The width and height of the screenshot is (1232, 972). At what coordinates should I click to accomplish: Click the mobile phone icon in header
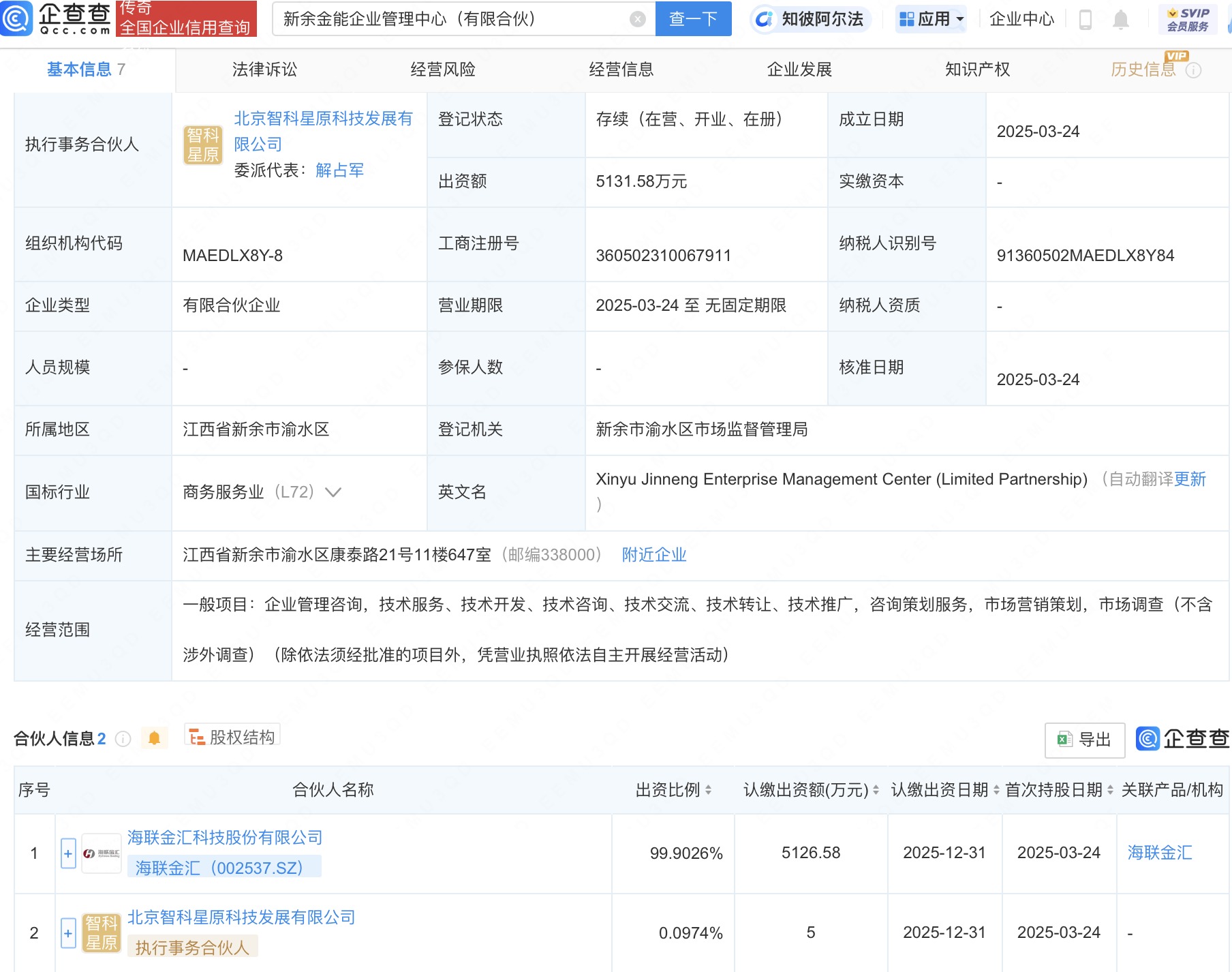pyautogui.click(x=1085, y=19)
